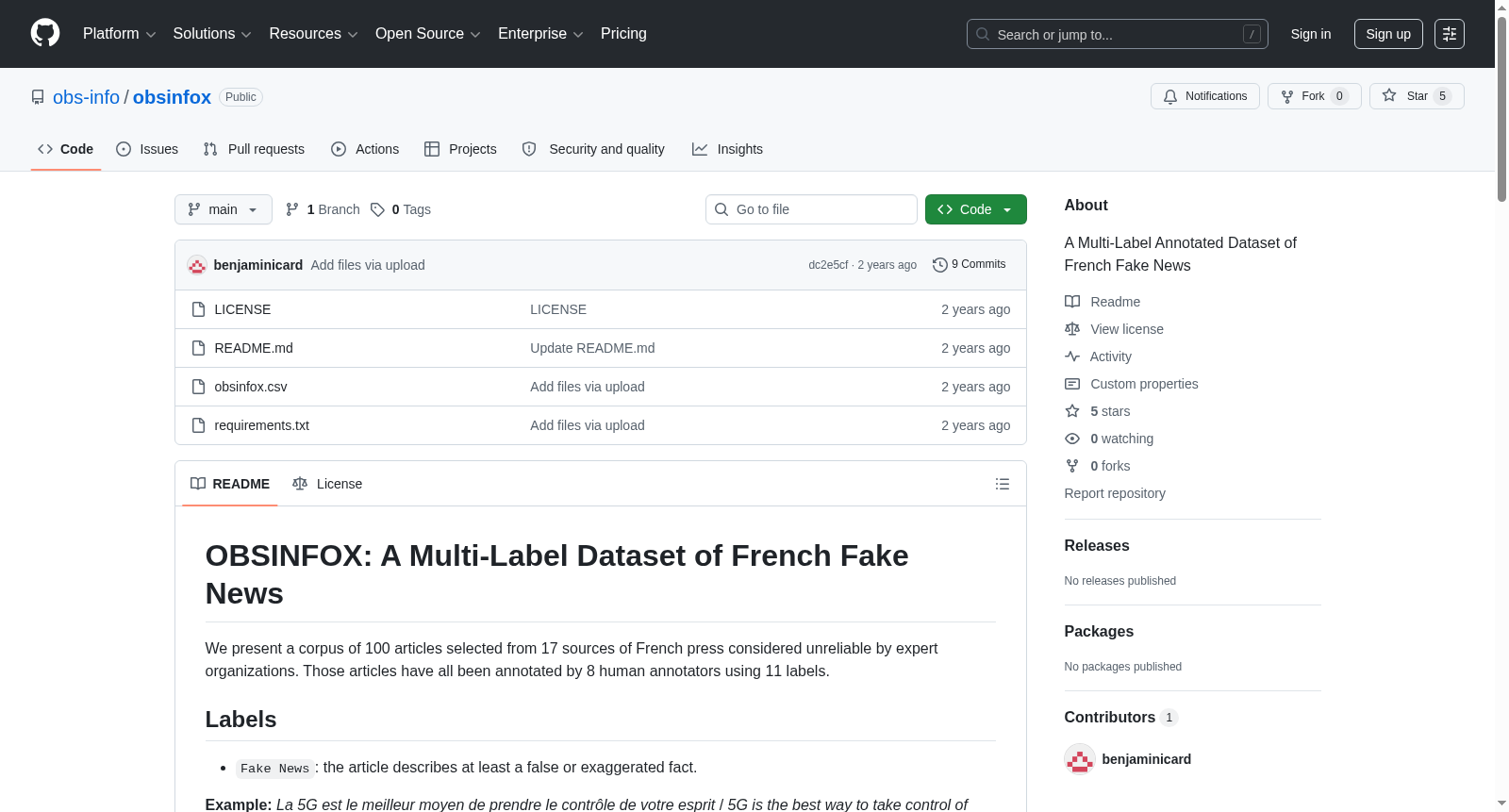This screenshot has height=812, width=1509.
Task: Select the License tab in file viewer
Action: pos(327,484)
